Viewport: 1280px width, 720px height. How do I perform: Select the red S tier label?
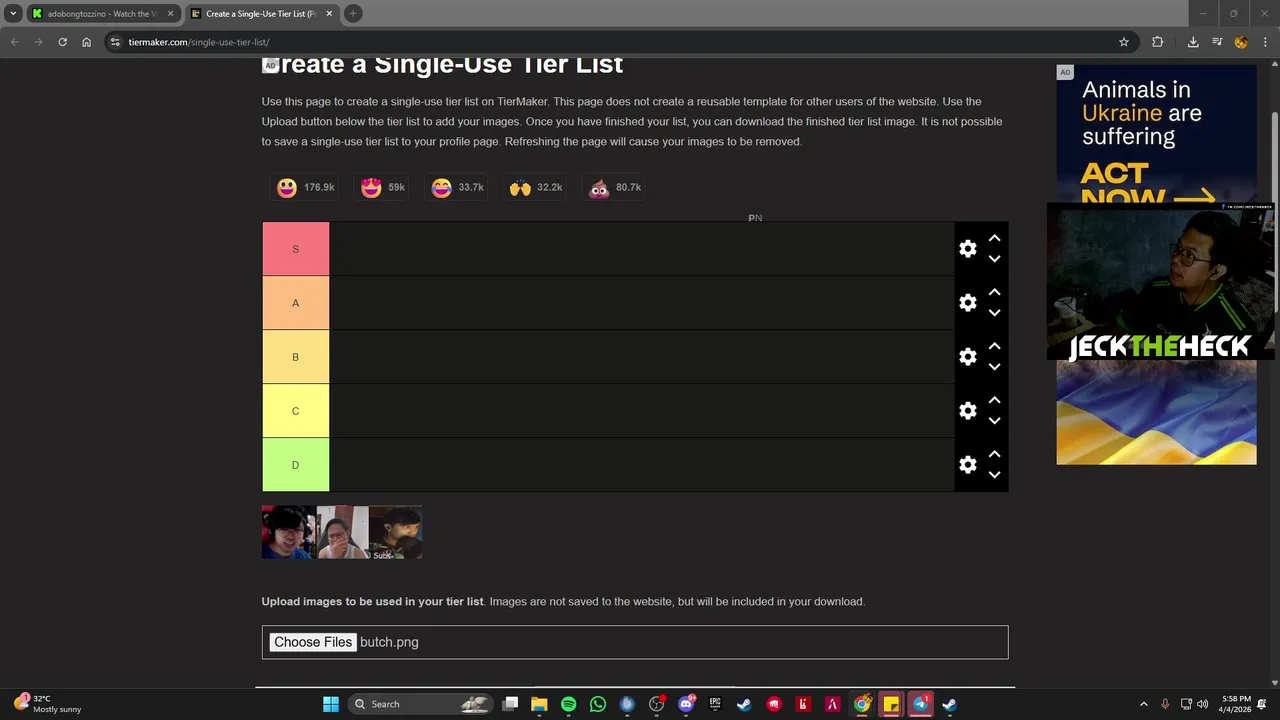click(x=295, y=249)
